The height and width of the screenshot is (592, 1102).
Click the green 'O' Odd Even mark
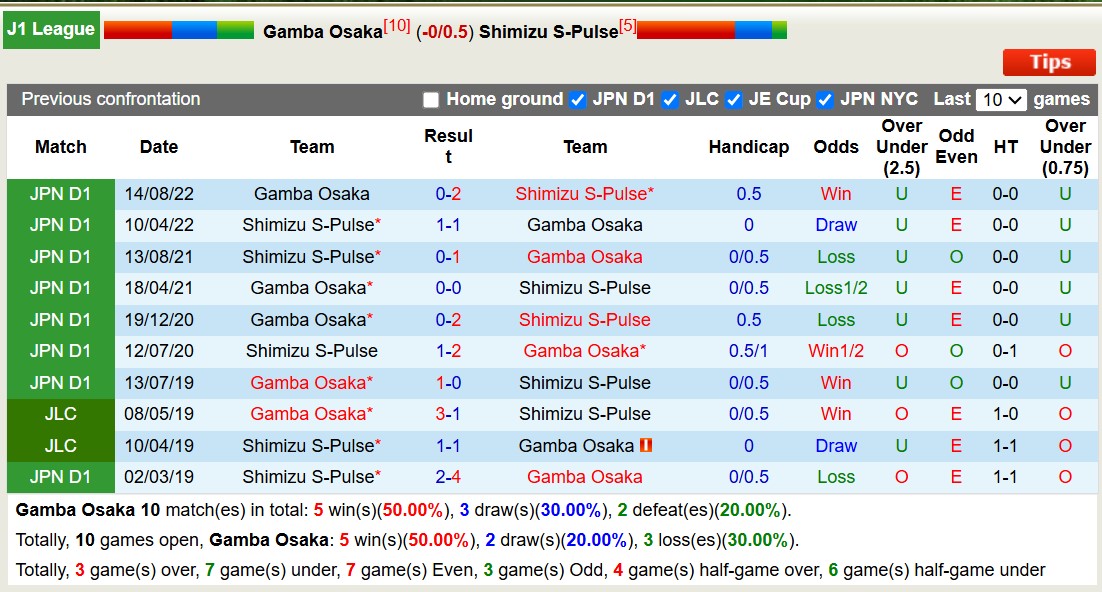click(x=956, y=256)
